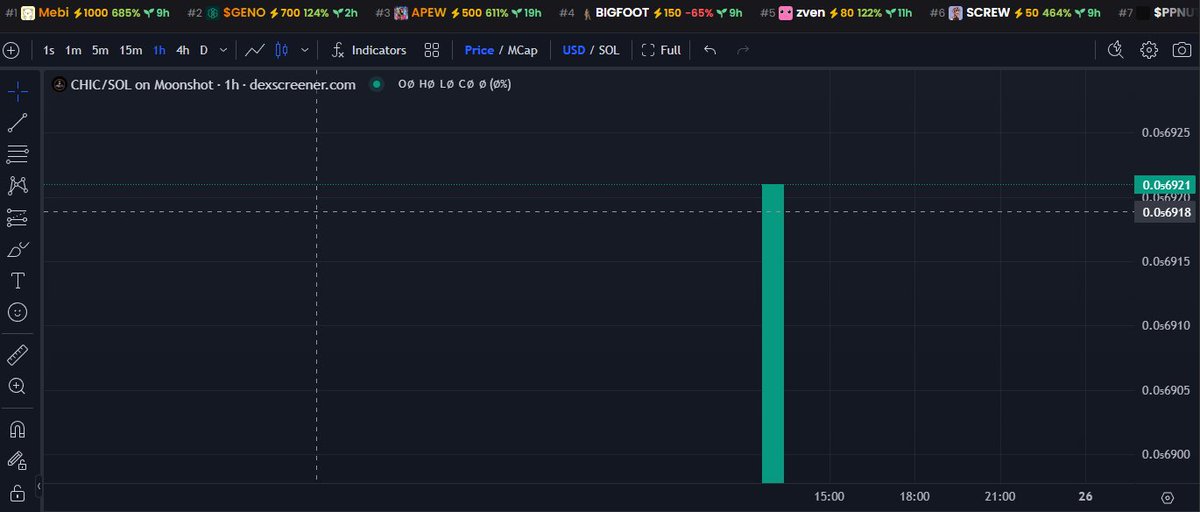Switch denomination to SOL
This screenshot has width=1200, height=512.
tap(609, 50)
